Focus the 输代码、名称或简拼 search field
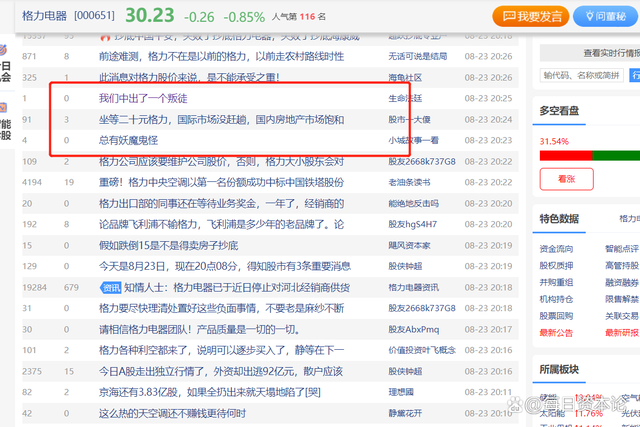Screen dimensions: 640x427 coord(582,75)
